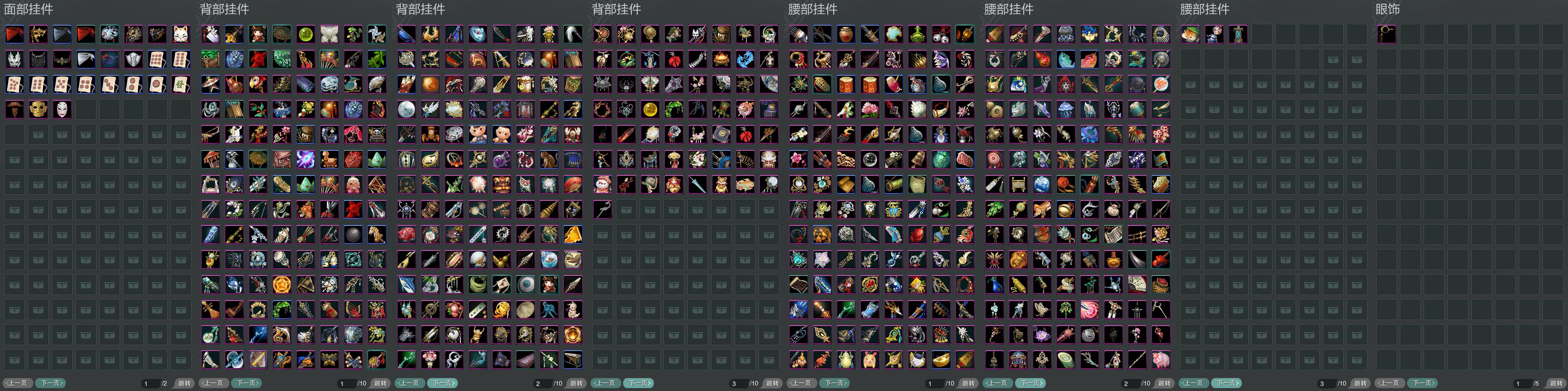The image size is (1568, 391).
Task: Click 跳转 in the 面部挂件 panel
Action: click(x=184, y=383)
